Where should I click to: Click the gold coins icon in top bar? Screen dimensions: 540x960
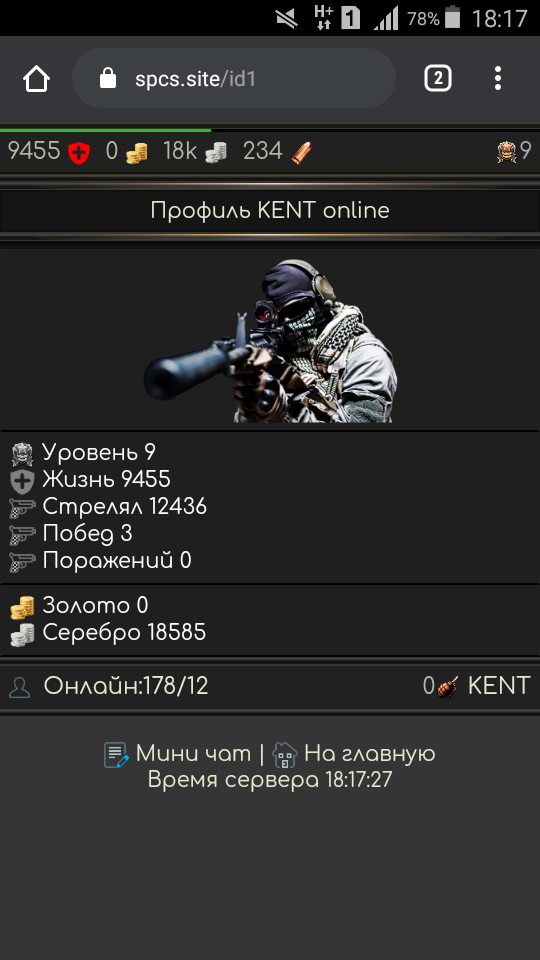pyautogui.click(x=136, y=152)
